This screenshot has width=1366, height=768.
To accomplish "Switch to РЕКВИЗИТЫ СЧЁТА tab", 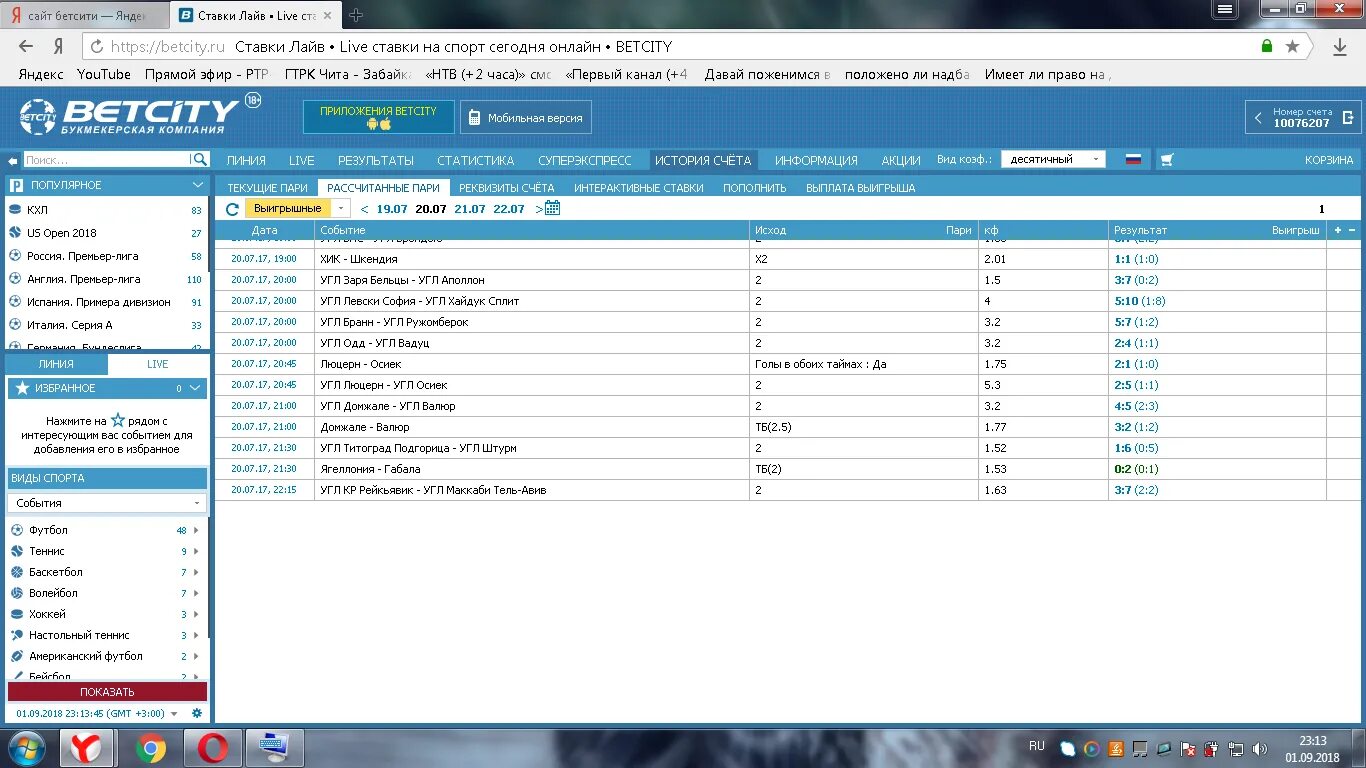I will (507, 188).
